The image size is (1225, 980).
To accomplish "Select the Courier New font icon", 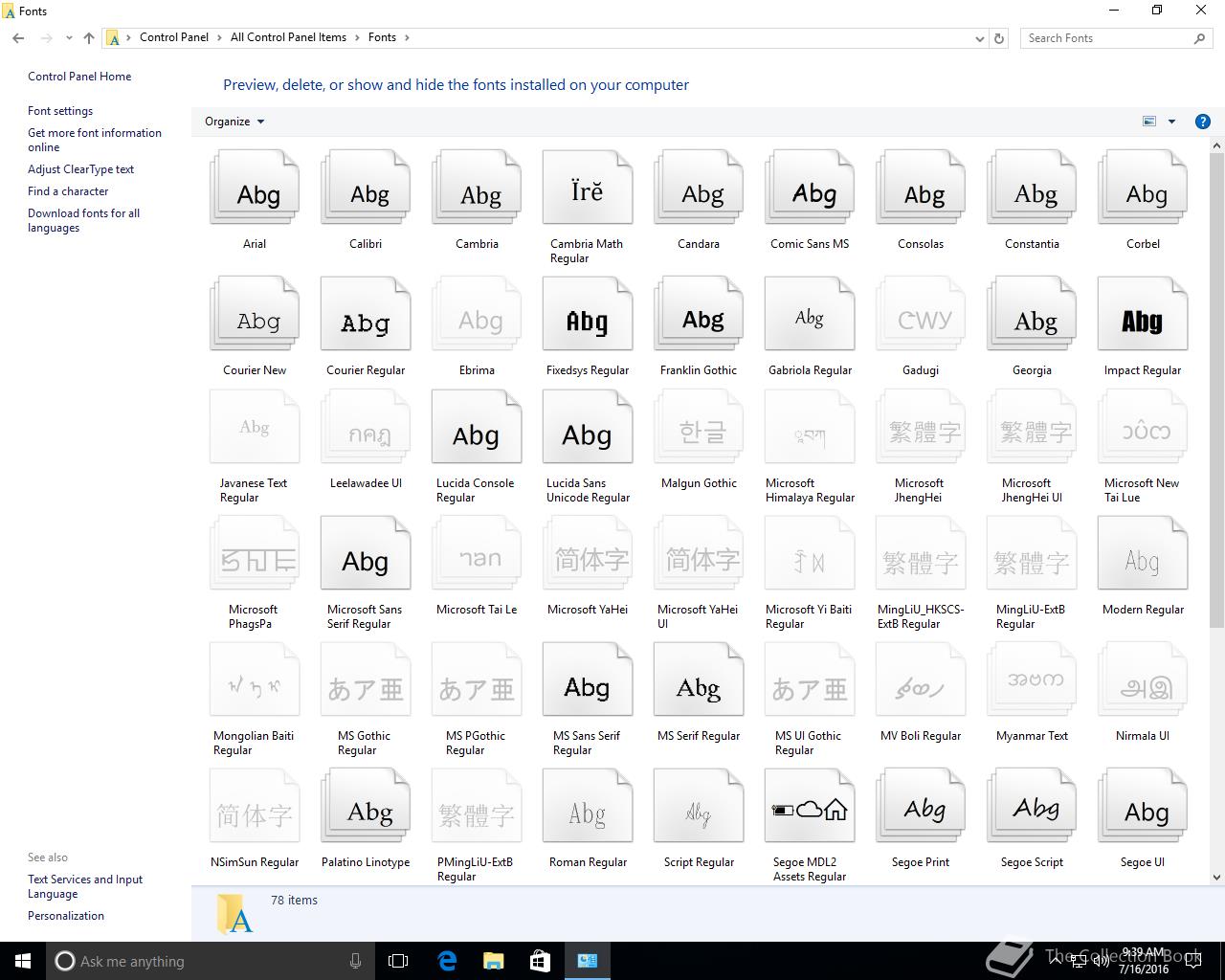I will [255, 314].
